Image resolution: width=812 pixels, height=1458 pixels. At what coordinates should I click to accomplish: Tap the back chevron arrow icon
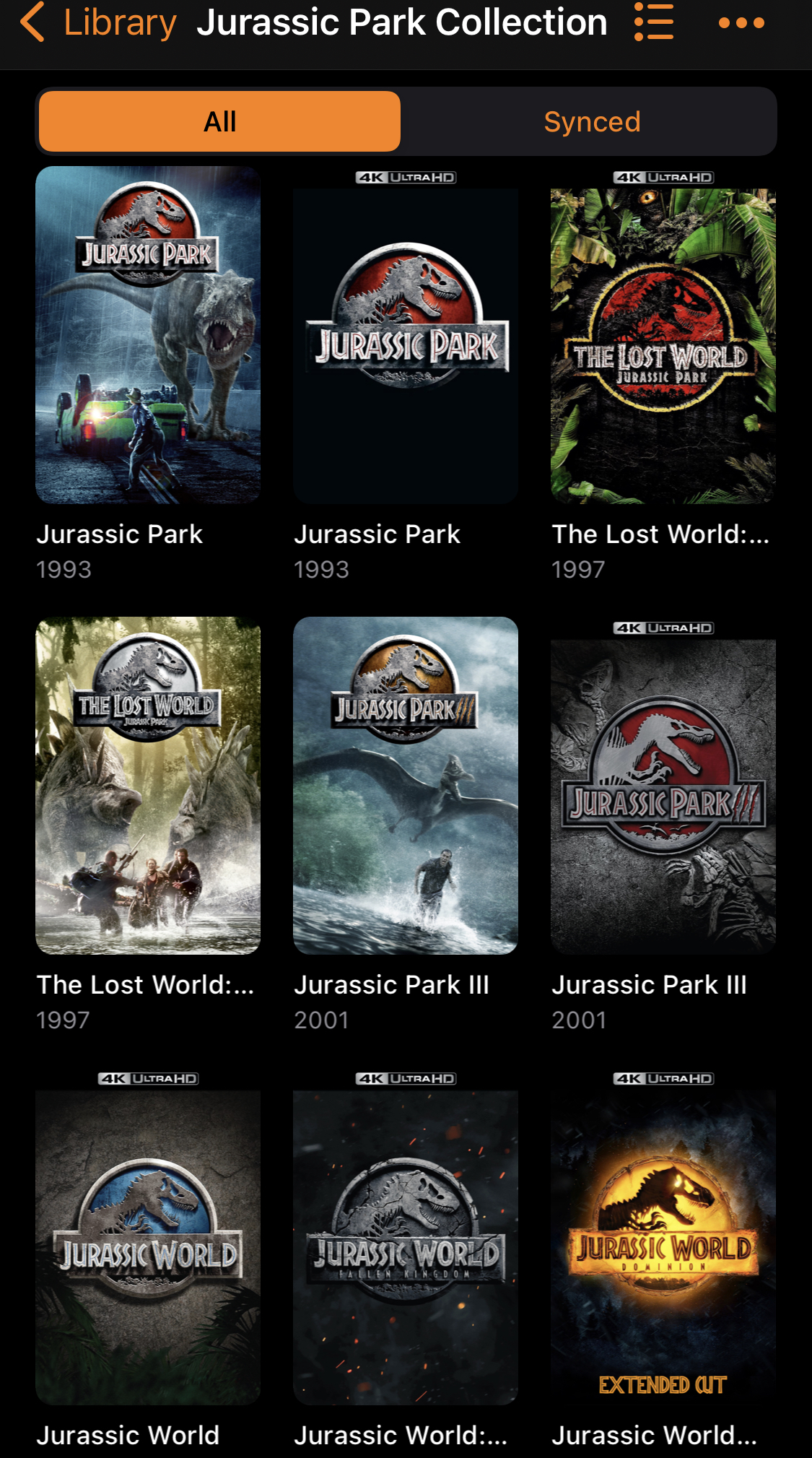point(32,22)
